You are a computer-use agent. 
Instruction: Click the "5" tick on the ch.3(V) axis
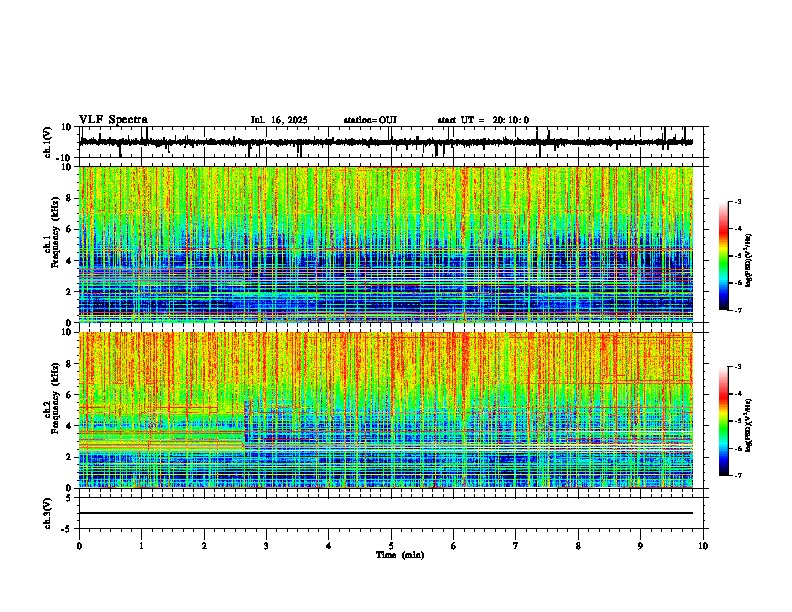coord(70,497)
